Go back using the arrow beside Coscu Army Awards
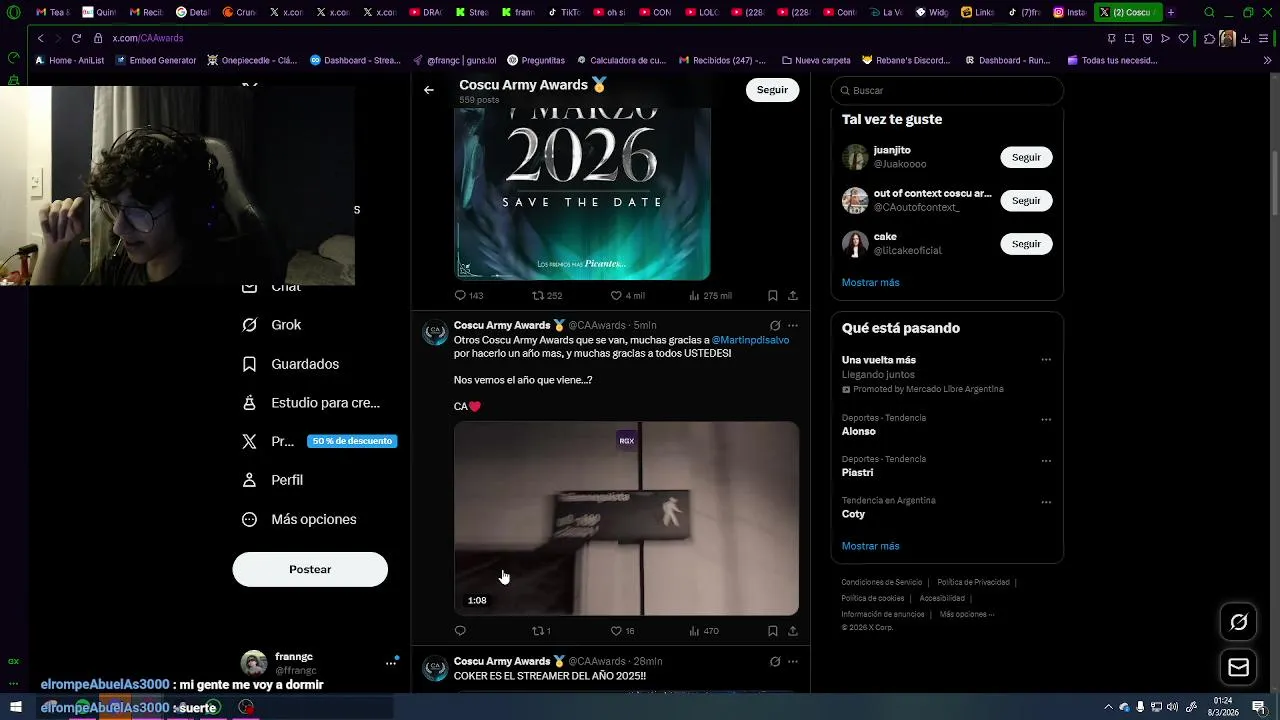The height and width of the screenshot is (720, 1280). [428, 90]
